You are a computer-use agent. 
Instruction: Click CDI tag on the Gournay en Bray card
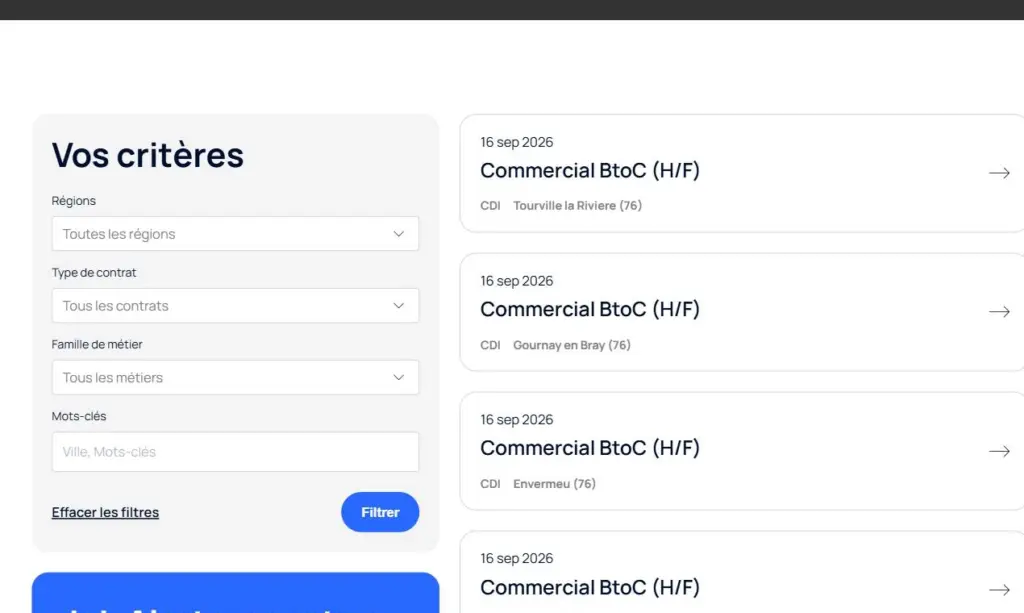490,345
